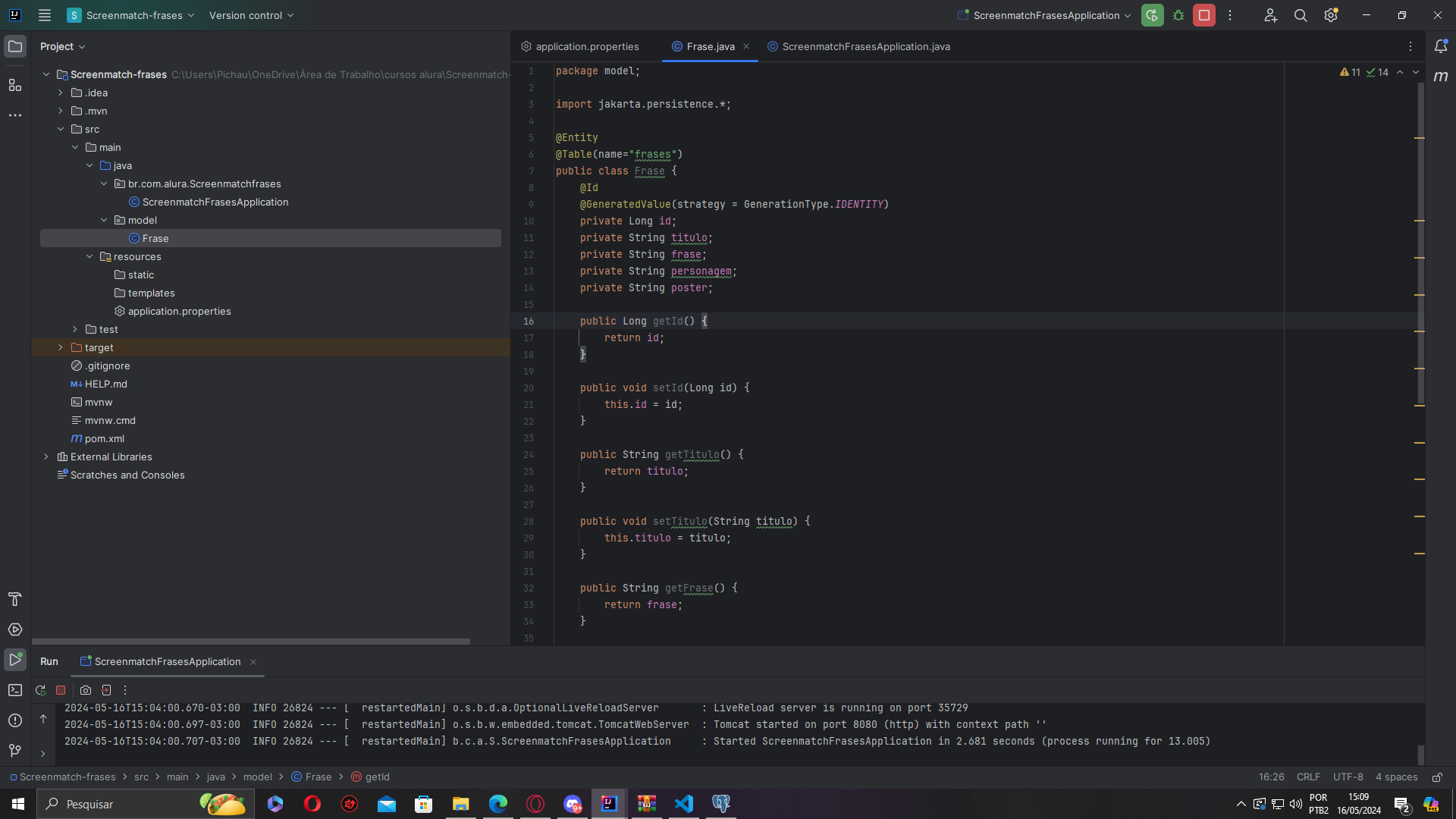Open Search Everywhere magnifier icon
This screenshot has height=819, width=1456.
click(x=1301, y=15)
